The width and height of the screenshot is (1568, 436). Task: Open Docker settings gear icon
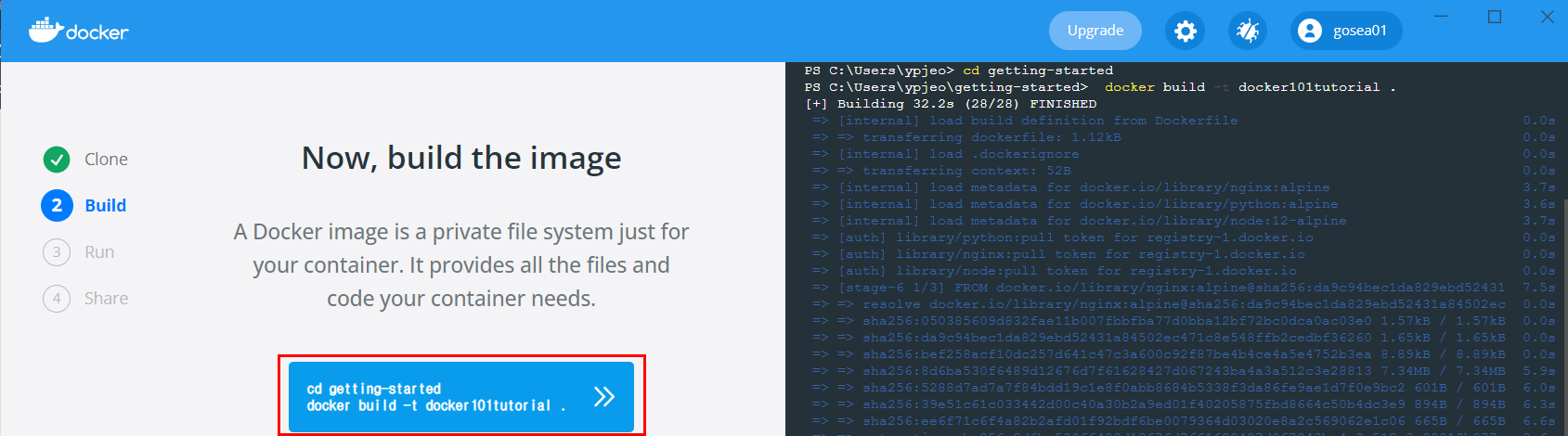pyautogui.click(x=1186, y=31)
